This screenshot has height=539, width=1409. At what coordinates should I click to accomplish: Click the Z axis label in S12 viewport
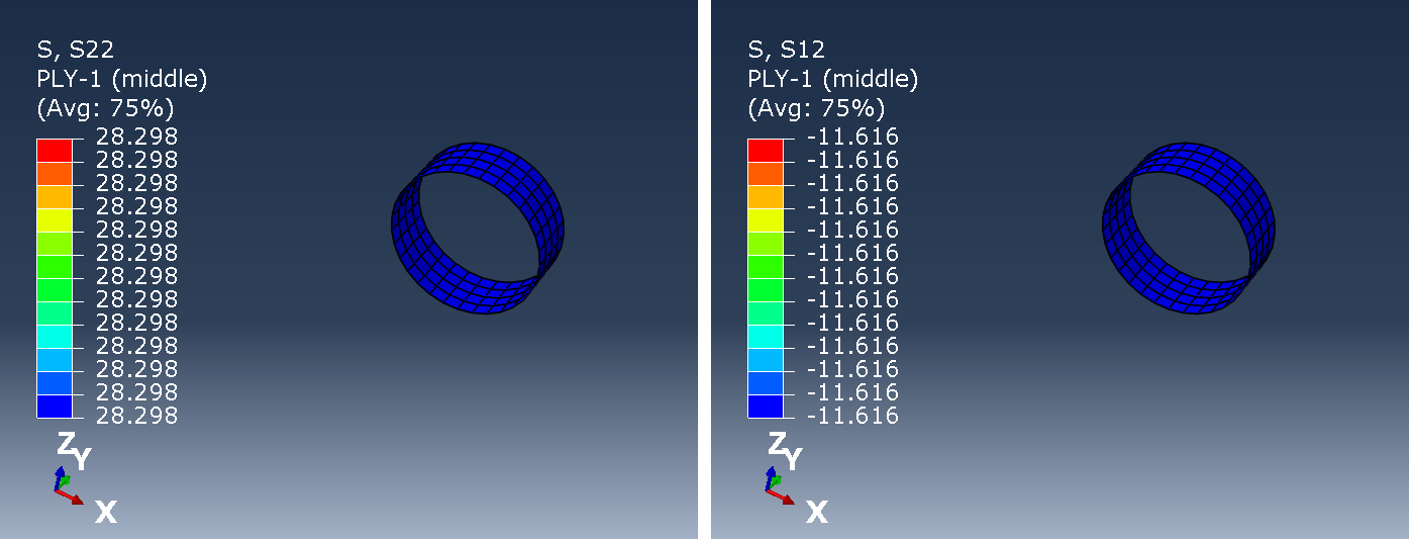tap(777, 444)
